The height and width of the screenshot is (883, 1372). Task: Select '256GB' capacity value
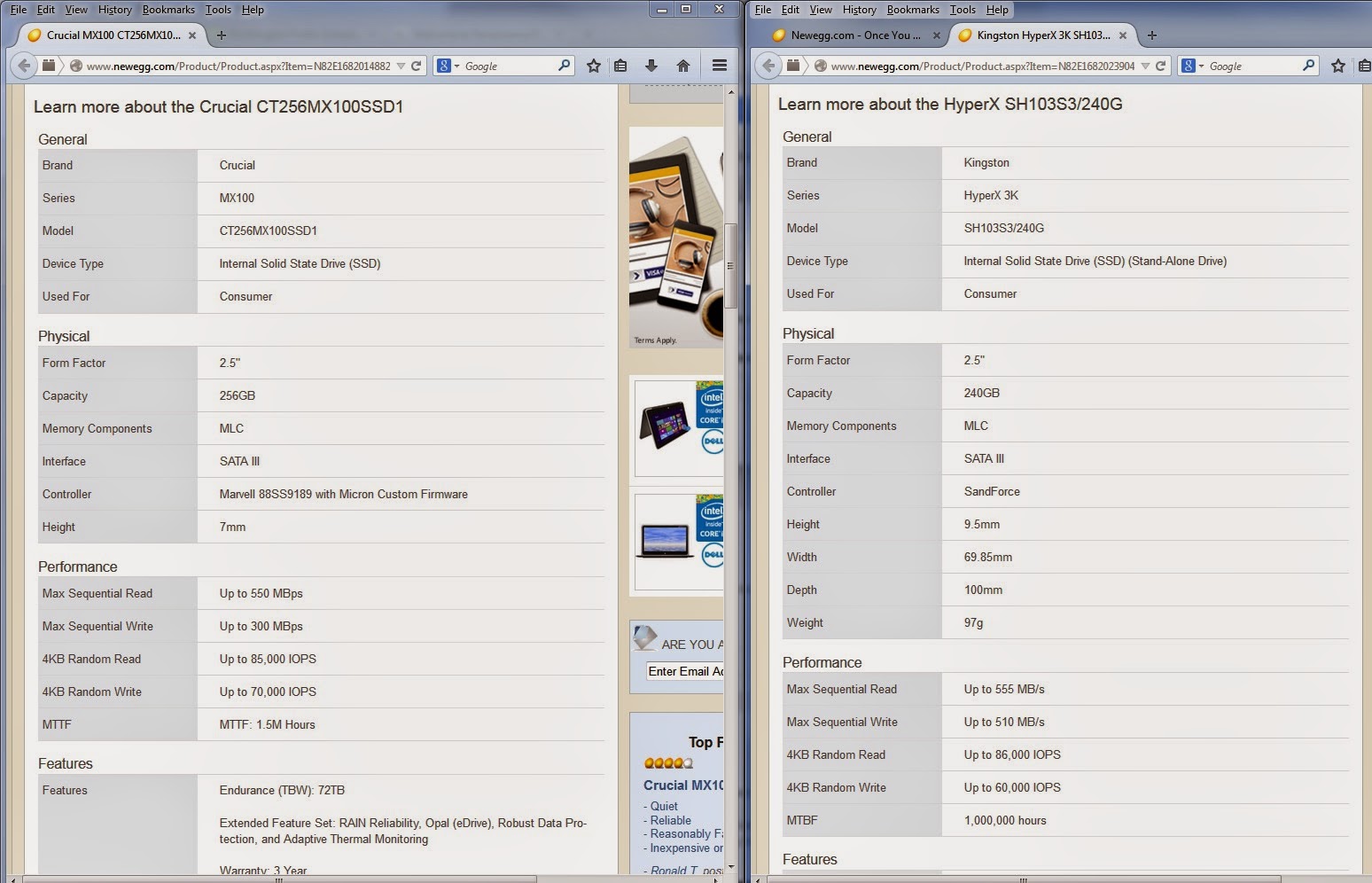[238, 395]
